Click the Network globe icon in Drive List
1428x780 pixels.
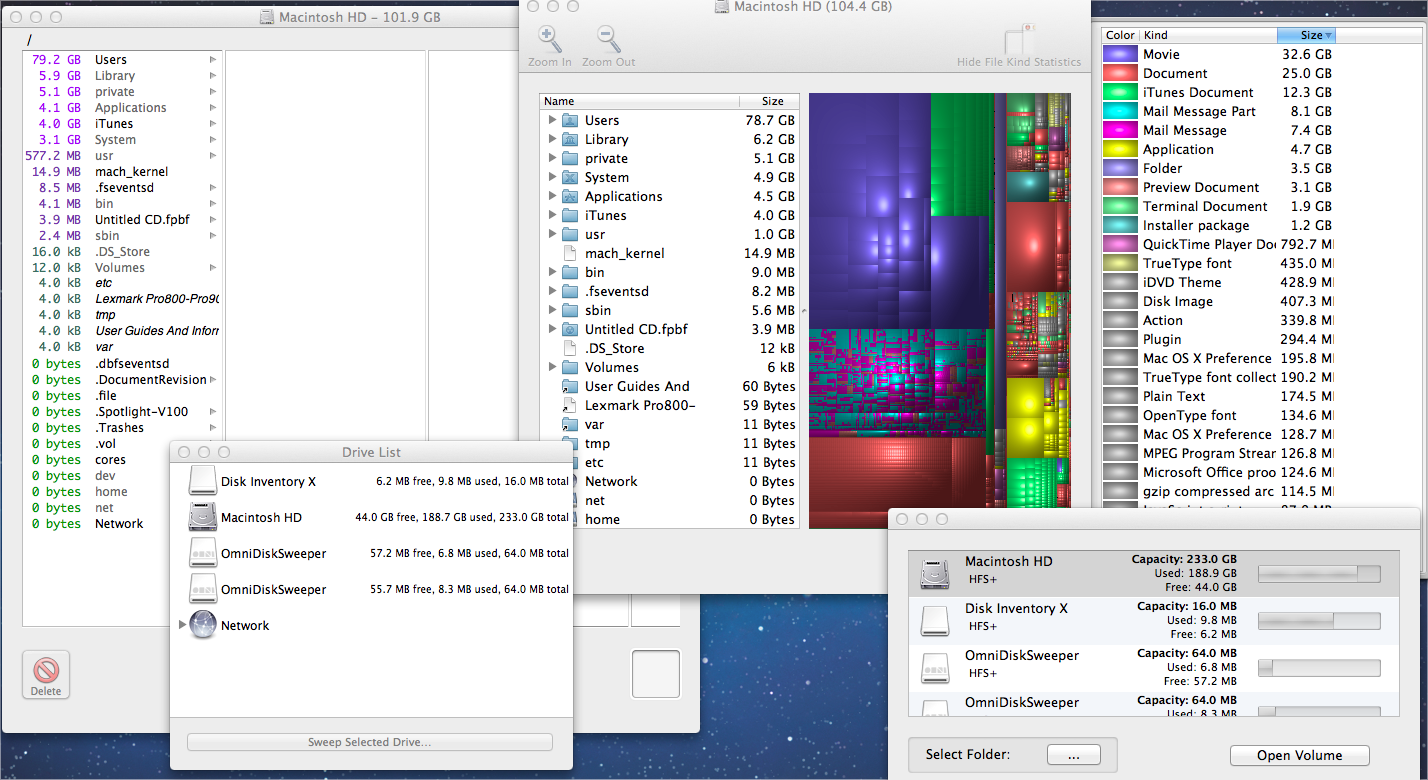203,625
